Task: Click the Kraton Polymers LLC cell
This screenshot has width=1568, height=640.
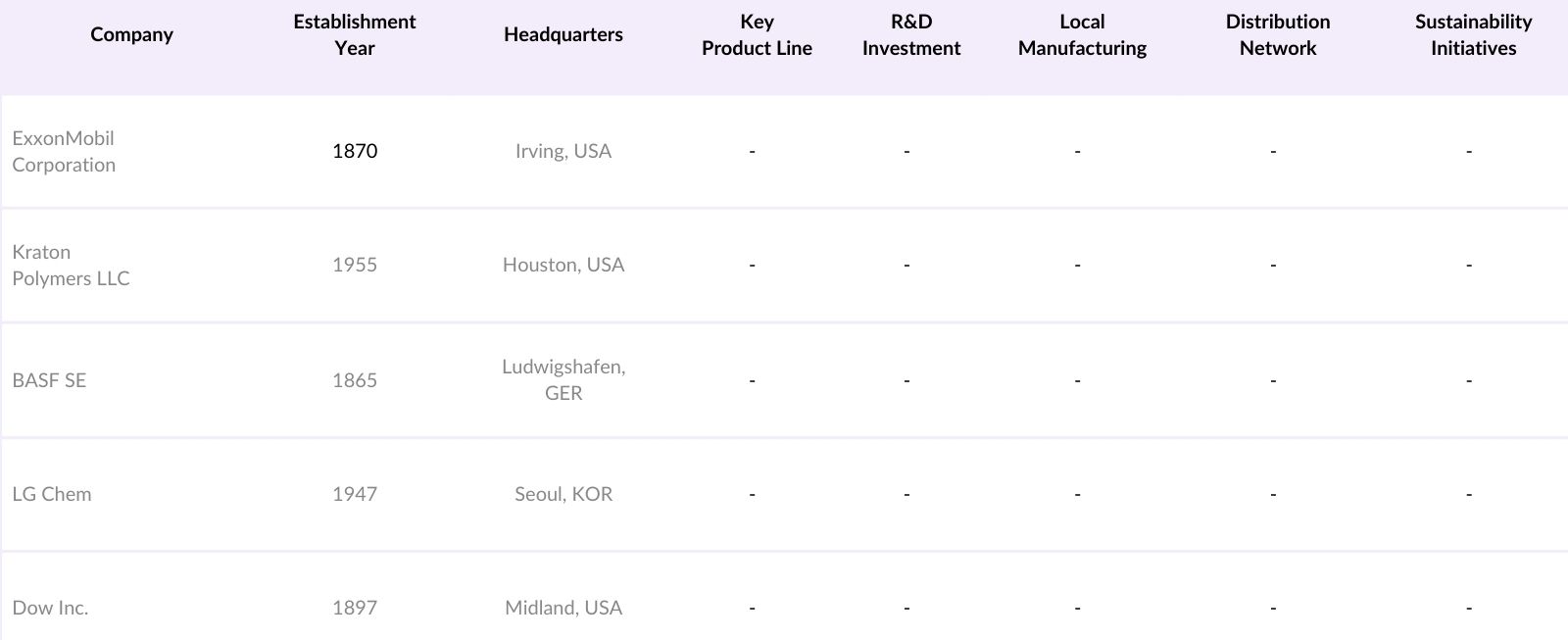Action: [x=71, y=266]
